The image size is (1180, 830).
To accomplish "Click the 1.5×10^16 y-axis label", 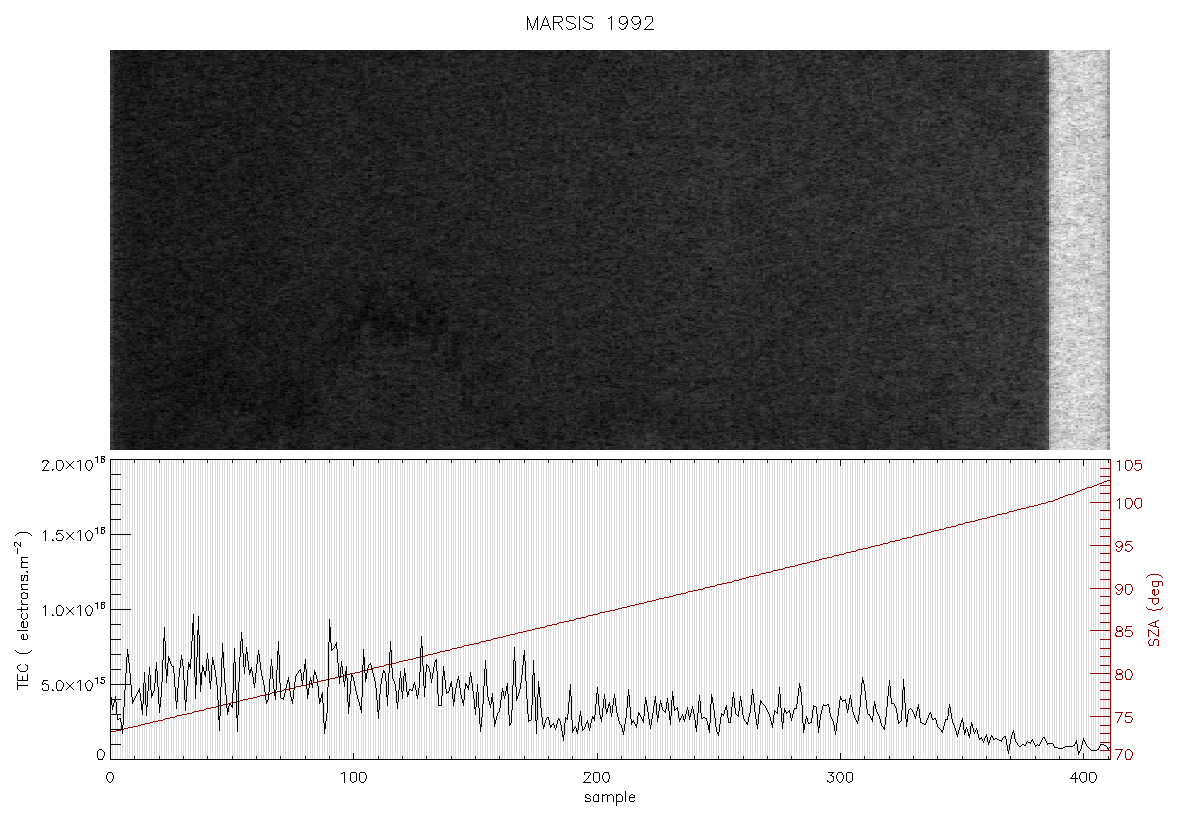I will [73, 534].
